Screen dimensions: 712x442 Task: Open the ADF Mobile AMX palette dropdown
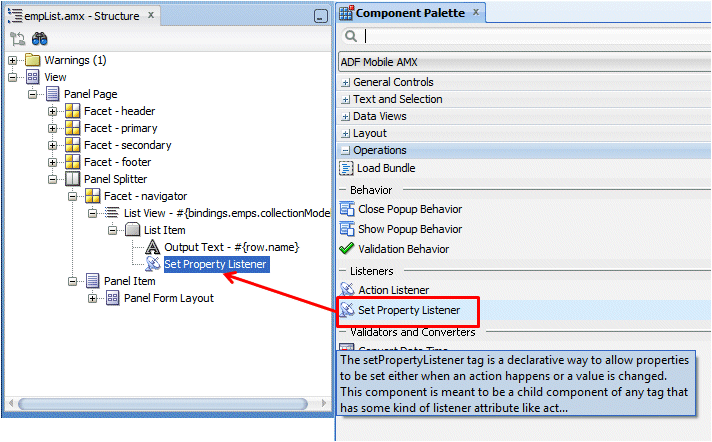[x=525, y=62]
